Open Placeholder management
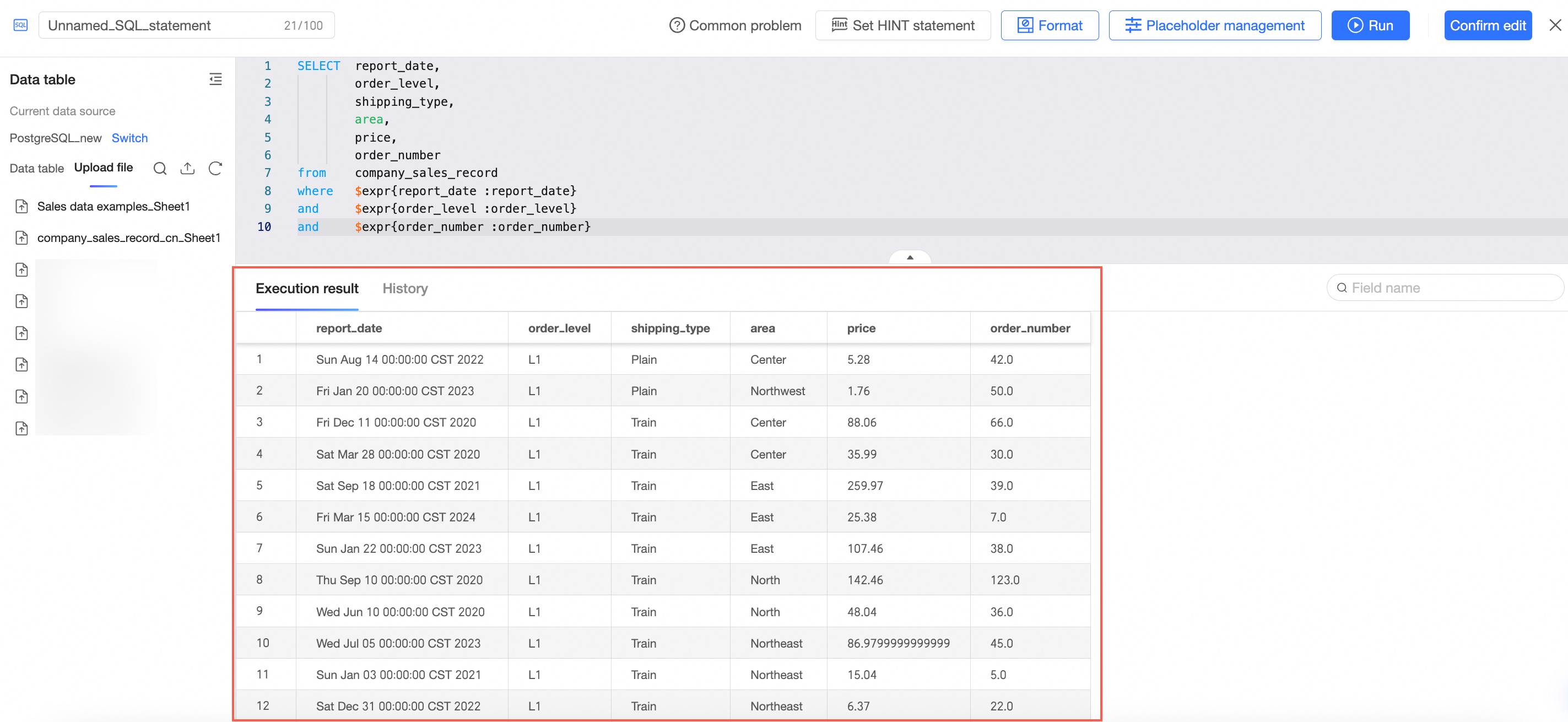 1214,25
